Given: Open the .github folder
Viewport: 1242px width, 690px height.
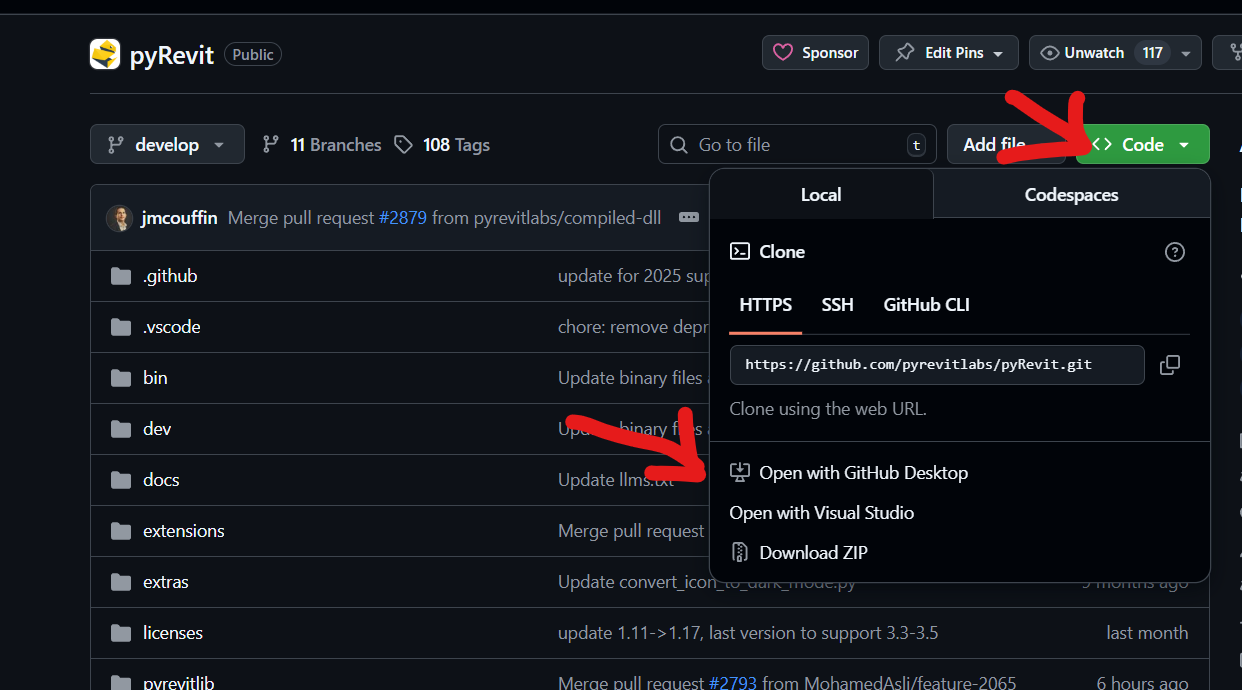Looking at the screenshot, I should (170, 276).
